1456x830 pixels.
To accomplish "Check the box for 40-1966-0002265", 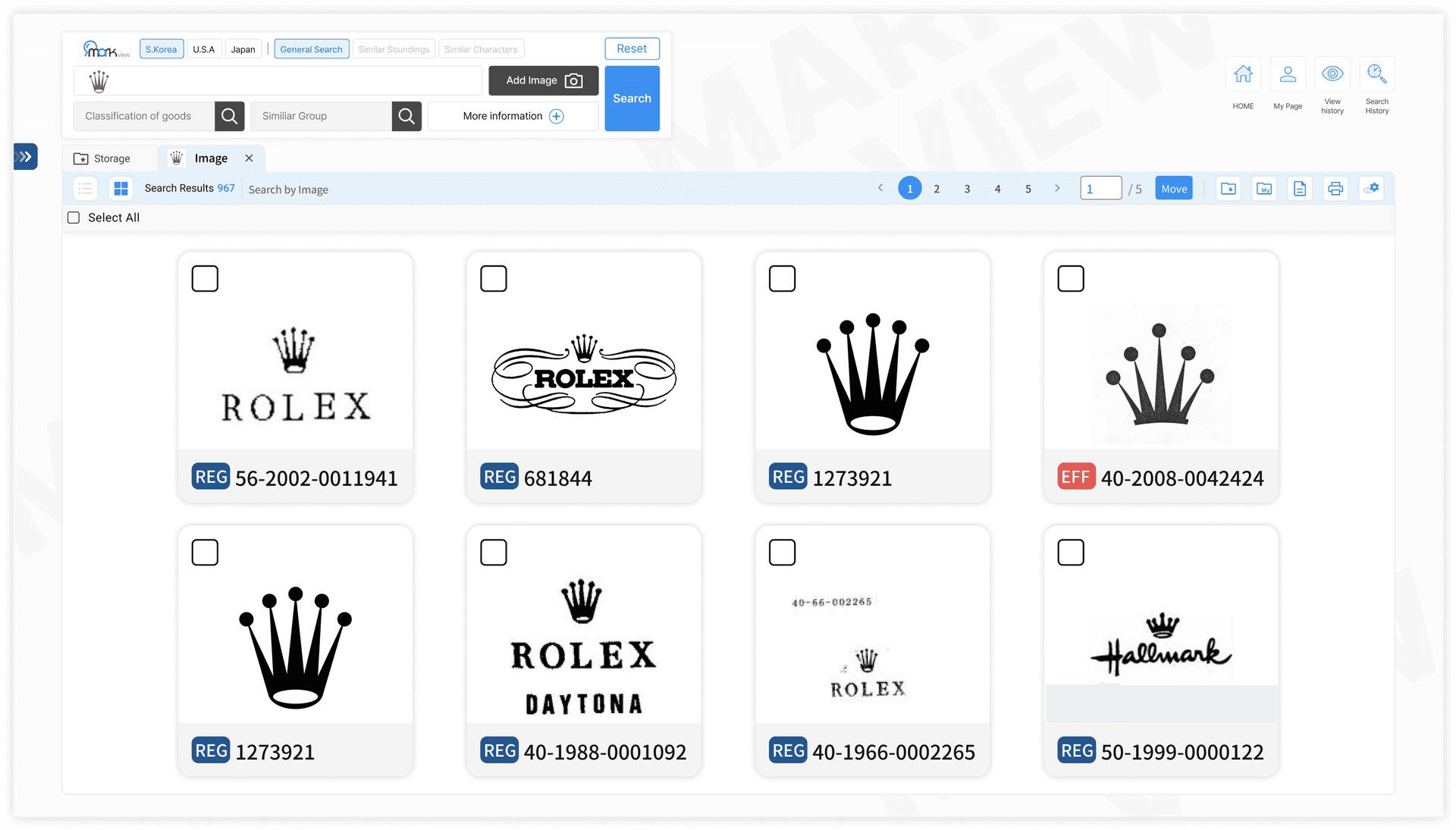I will click(782, 552).
